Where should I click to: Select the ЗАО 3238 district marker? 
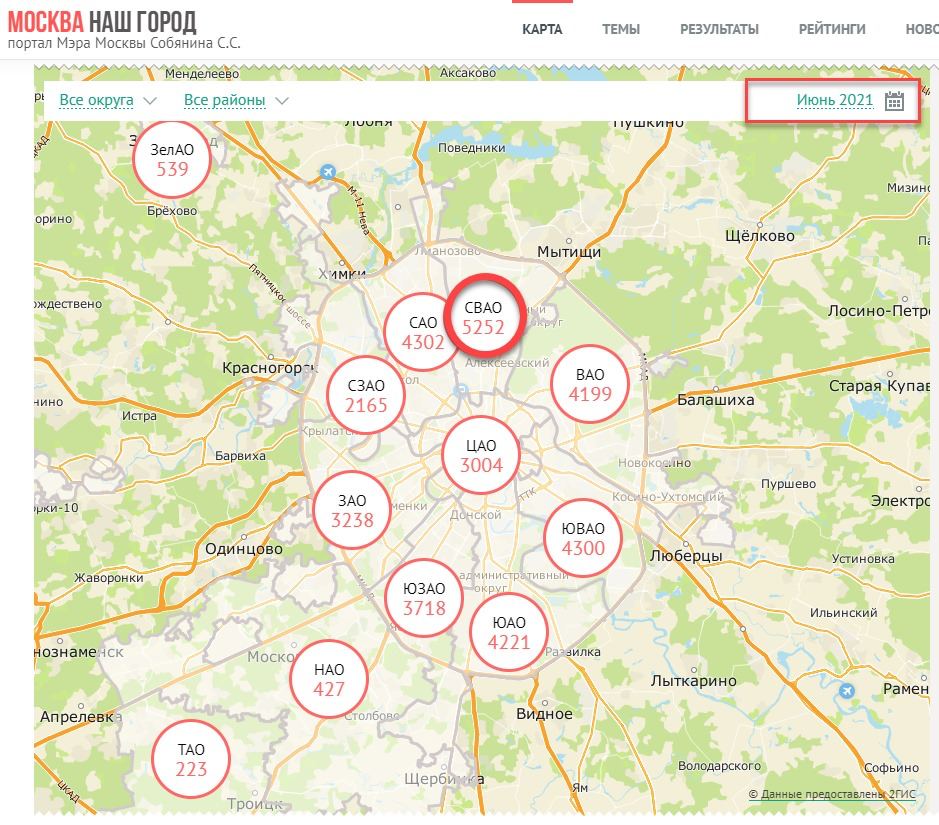(352, 510)
